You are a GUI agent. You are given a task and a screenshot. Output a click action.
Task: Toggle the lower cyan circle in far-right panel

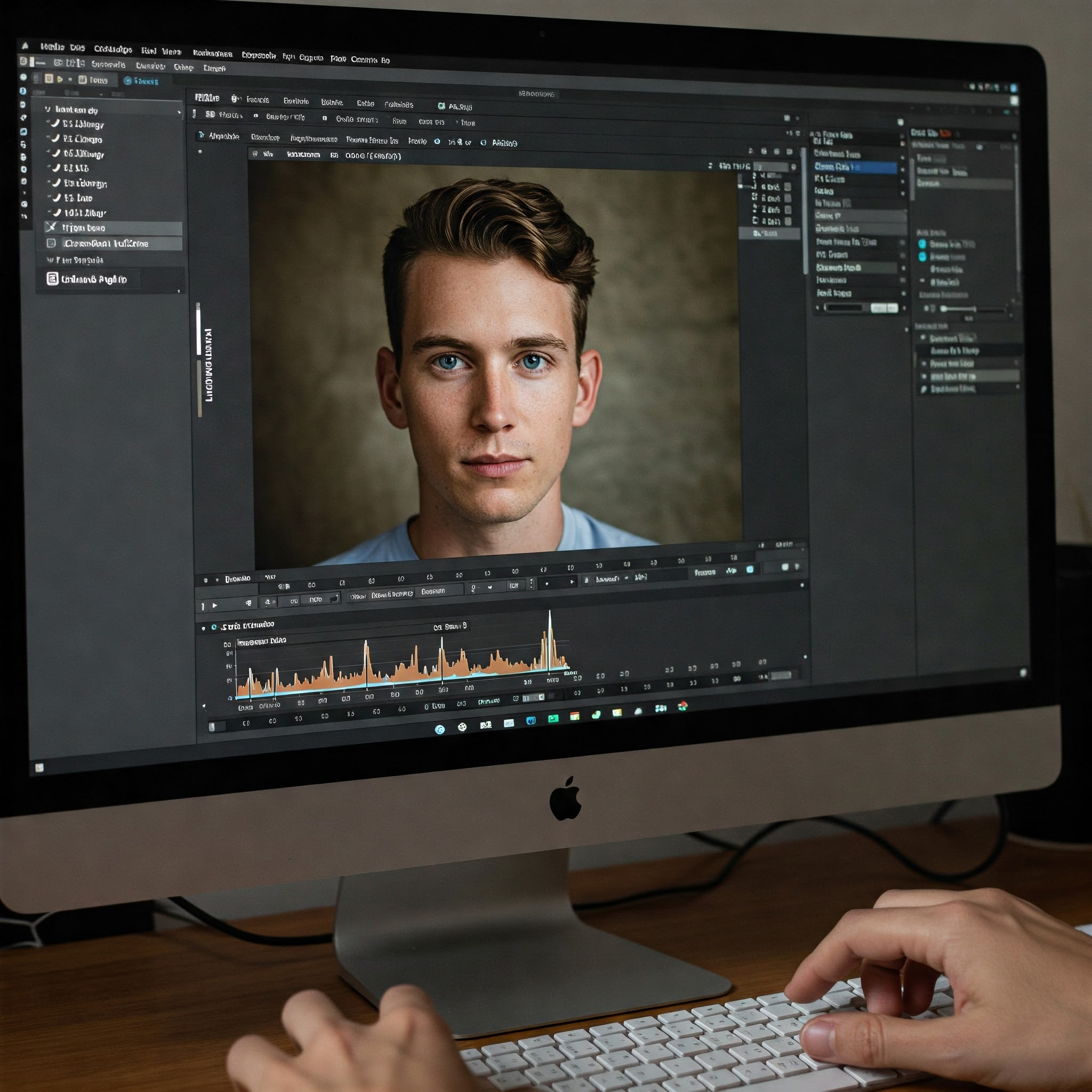pos(922,256)
